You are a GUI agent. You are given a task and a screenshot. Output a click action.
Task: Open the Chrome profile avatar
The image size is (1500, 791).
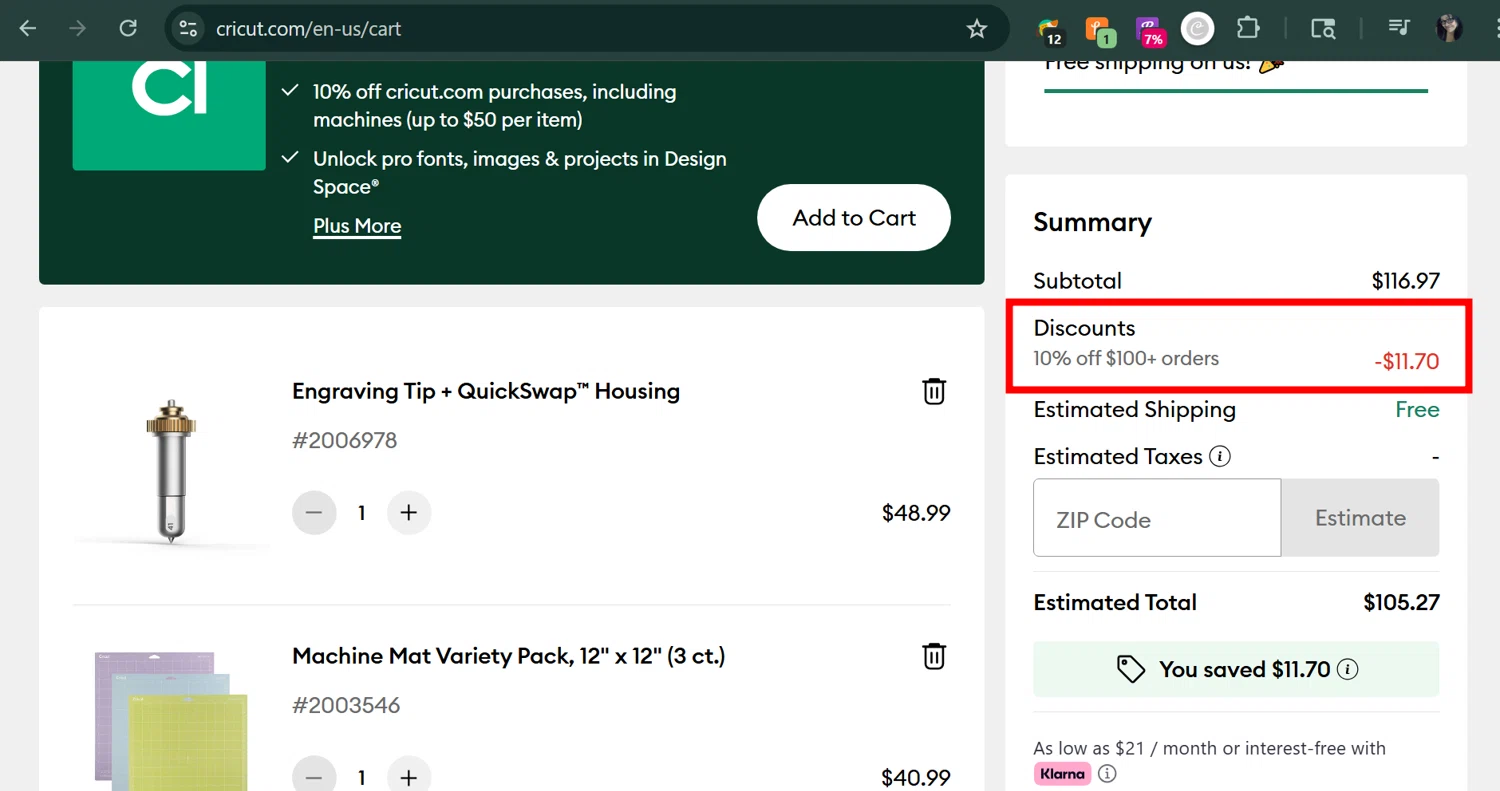pyautogui.click(x=1449, y=28)
